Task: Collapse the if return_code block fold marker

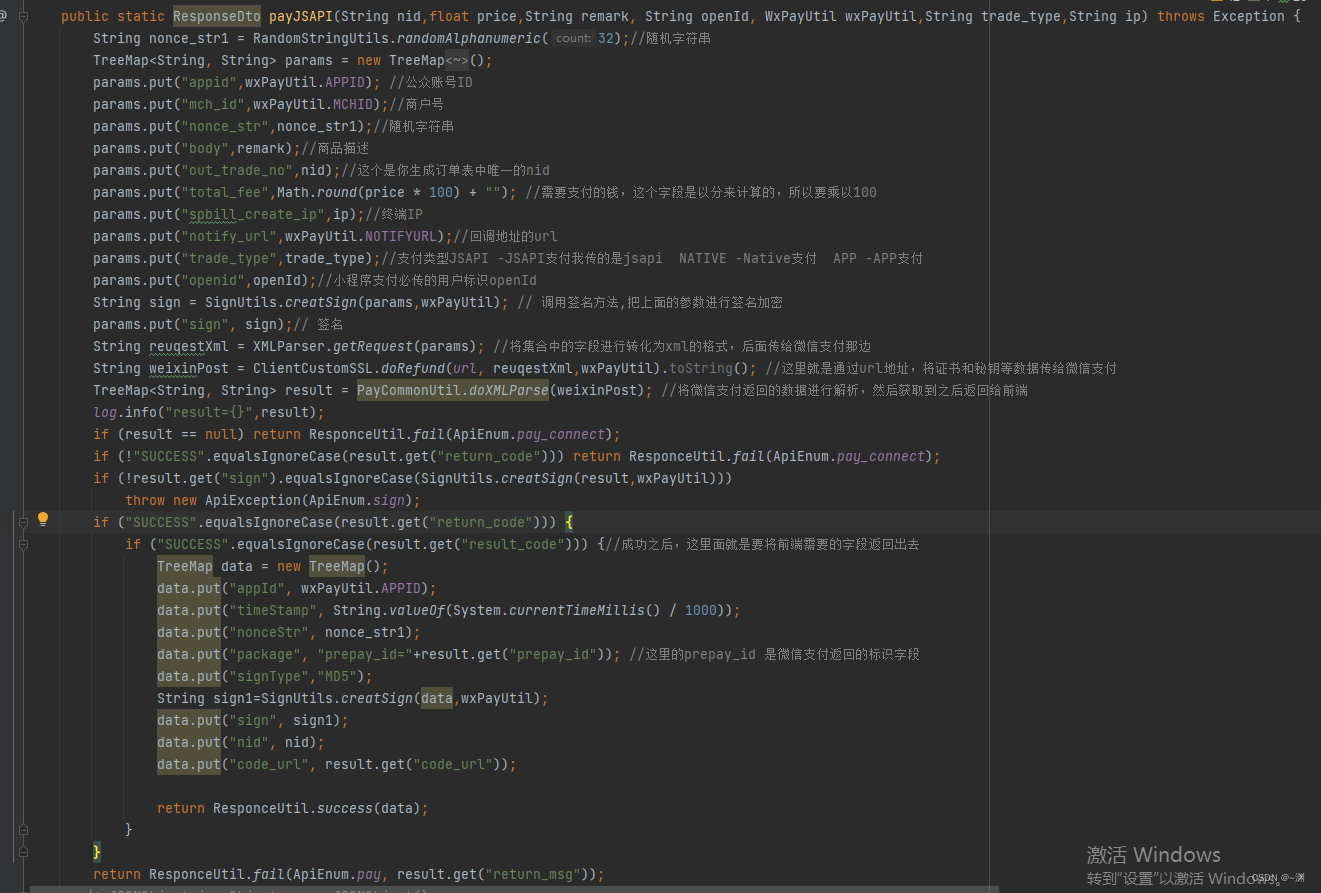Action: 23,523
